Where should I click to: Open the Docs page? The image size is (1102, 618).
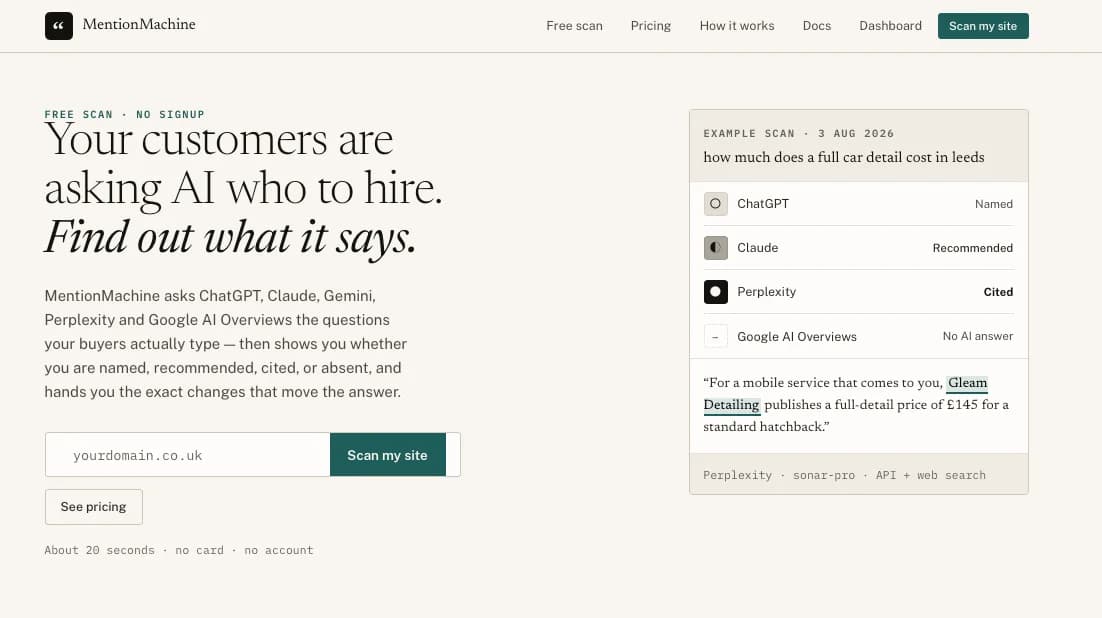(x=817, y=26)
